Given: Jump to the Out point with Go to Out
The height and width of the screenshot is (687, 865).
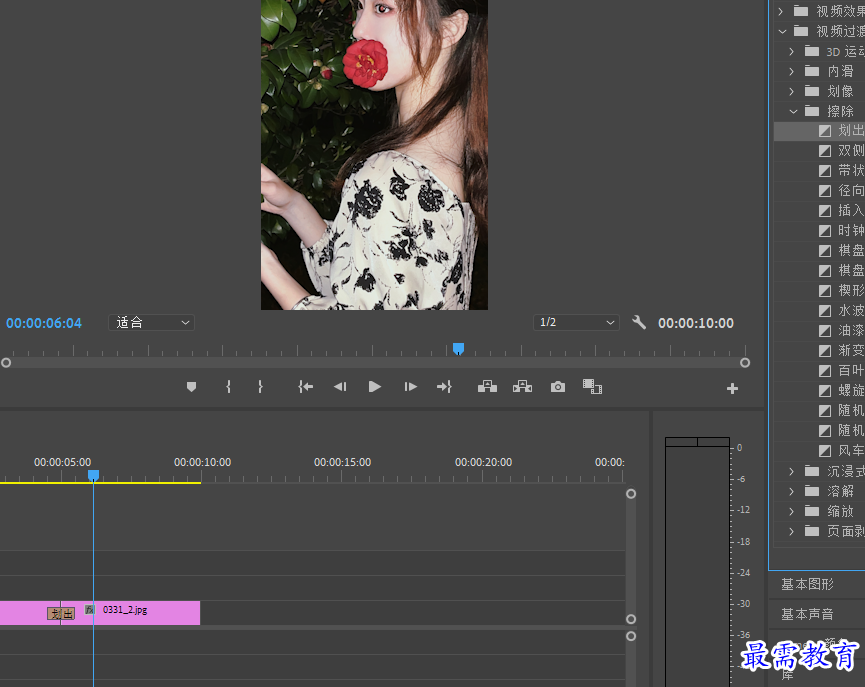Looking at the screenshot, I should (x=445, y=387).
